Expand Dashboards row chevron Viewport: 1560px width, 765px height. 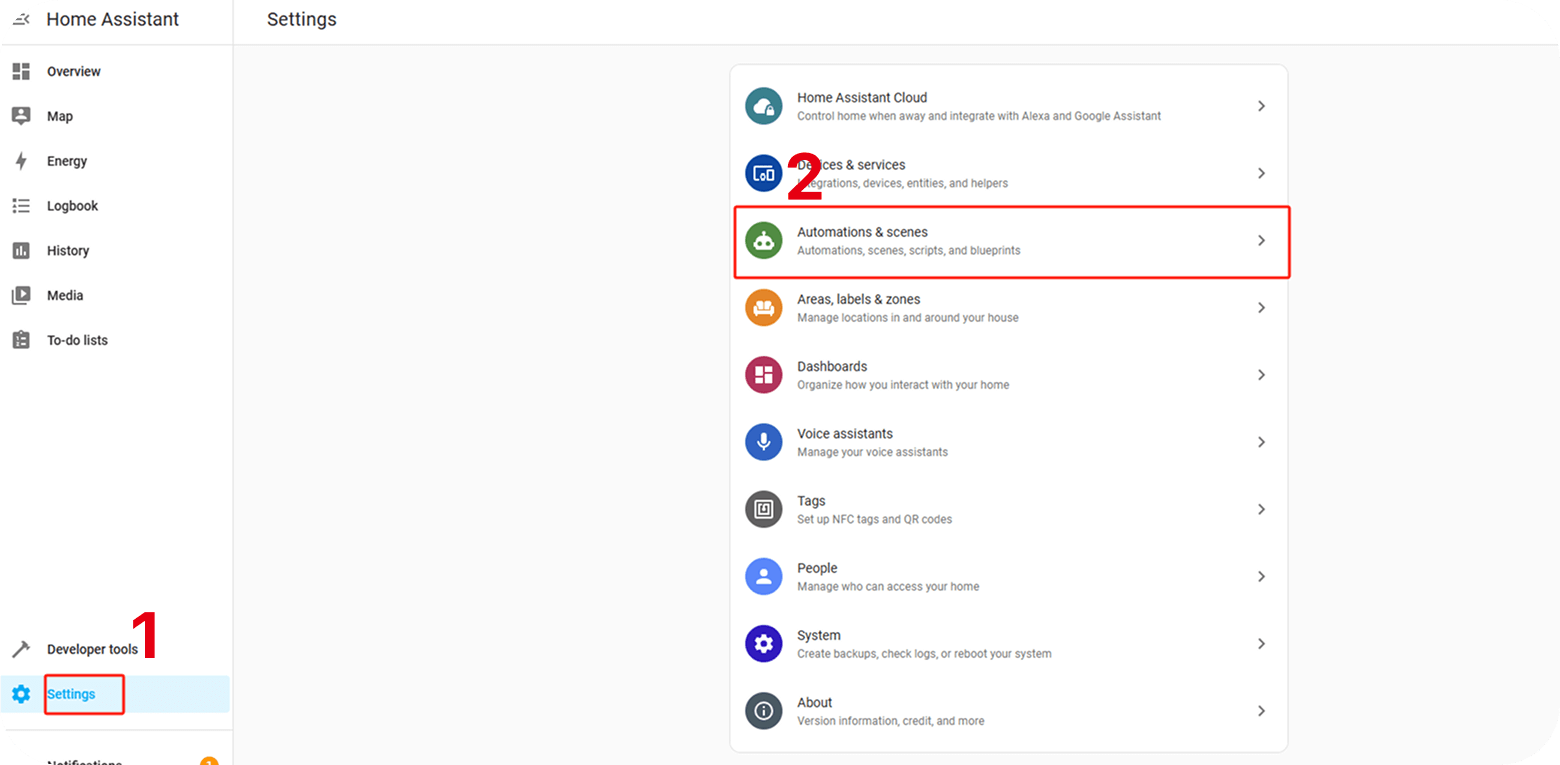coord(1261,375)
